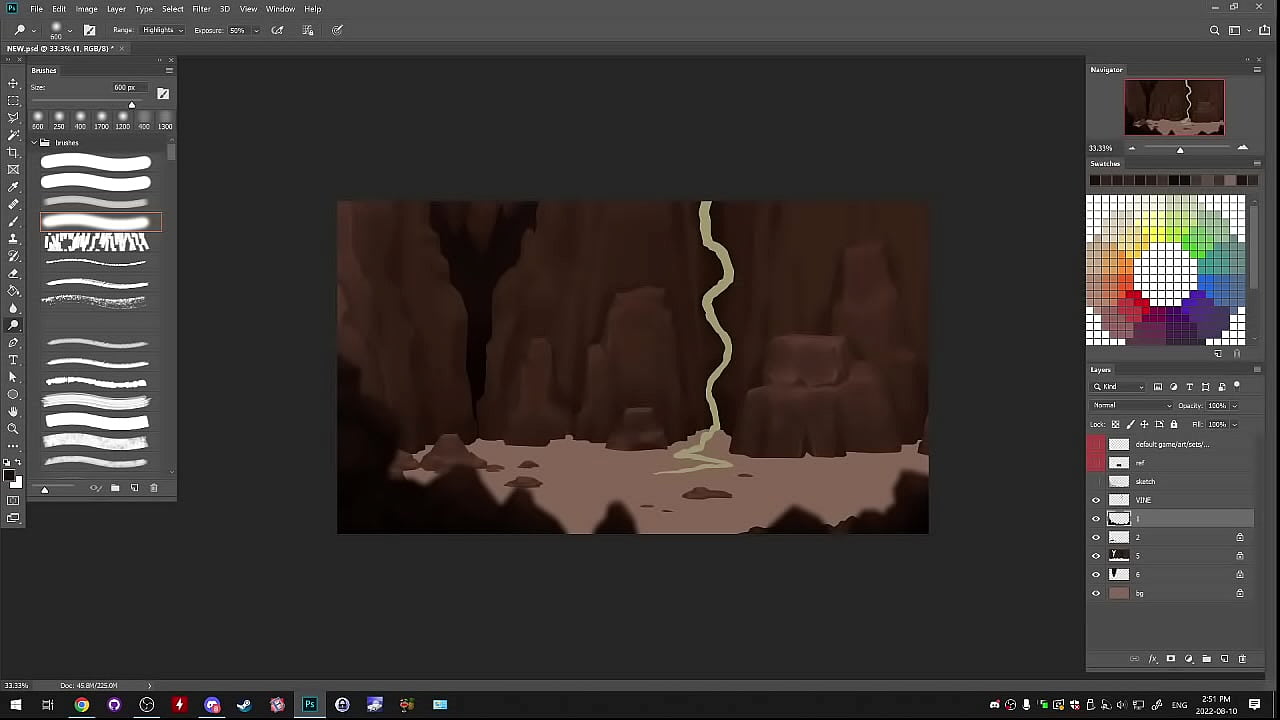Open the Image menu
The image size is (1280, 720).
pyautogui.click(x=87, y=9)
